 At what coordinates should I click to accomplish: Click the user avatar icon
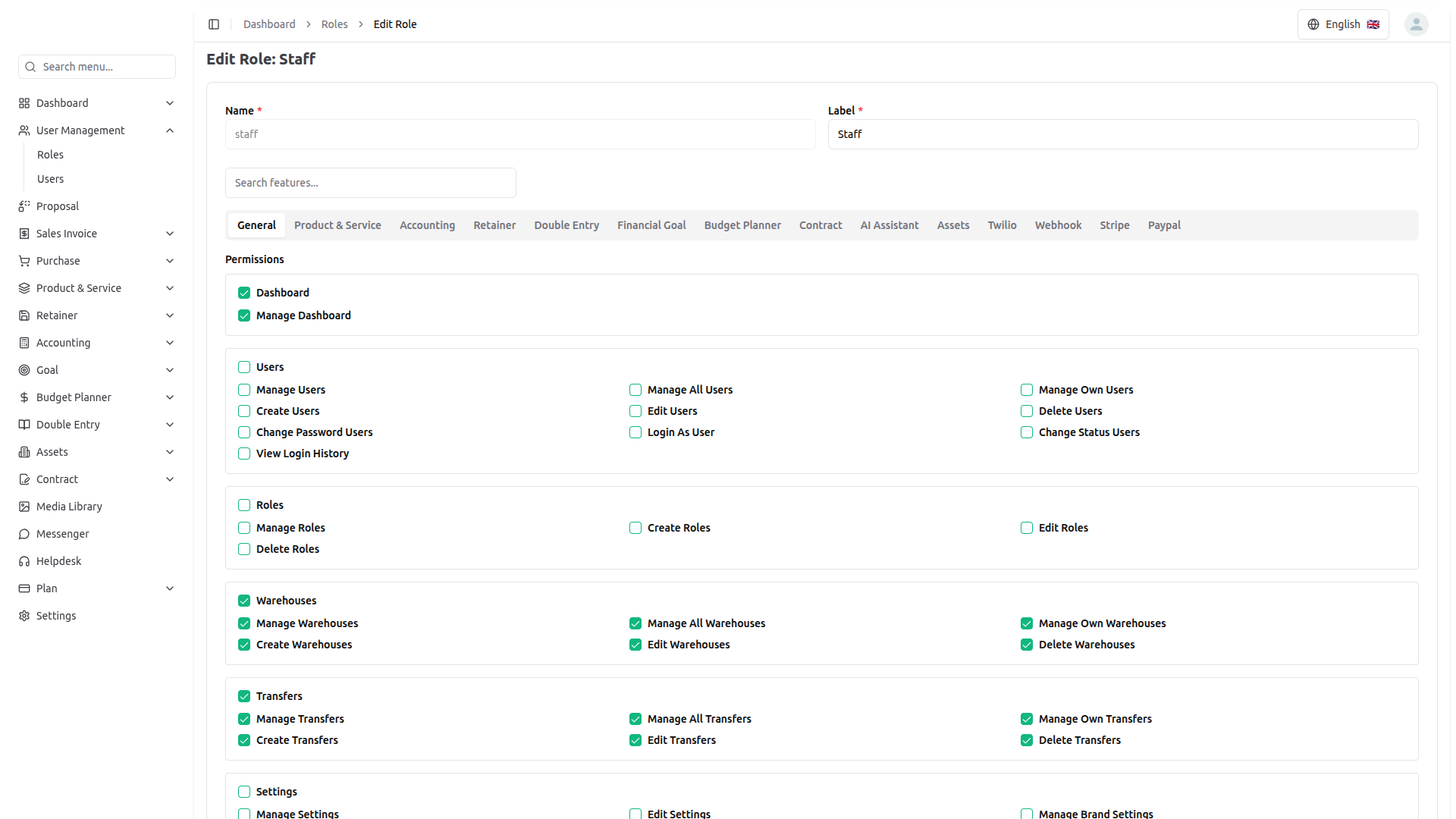[x=1416, y=24]
